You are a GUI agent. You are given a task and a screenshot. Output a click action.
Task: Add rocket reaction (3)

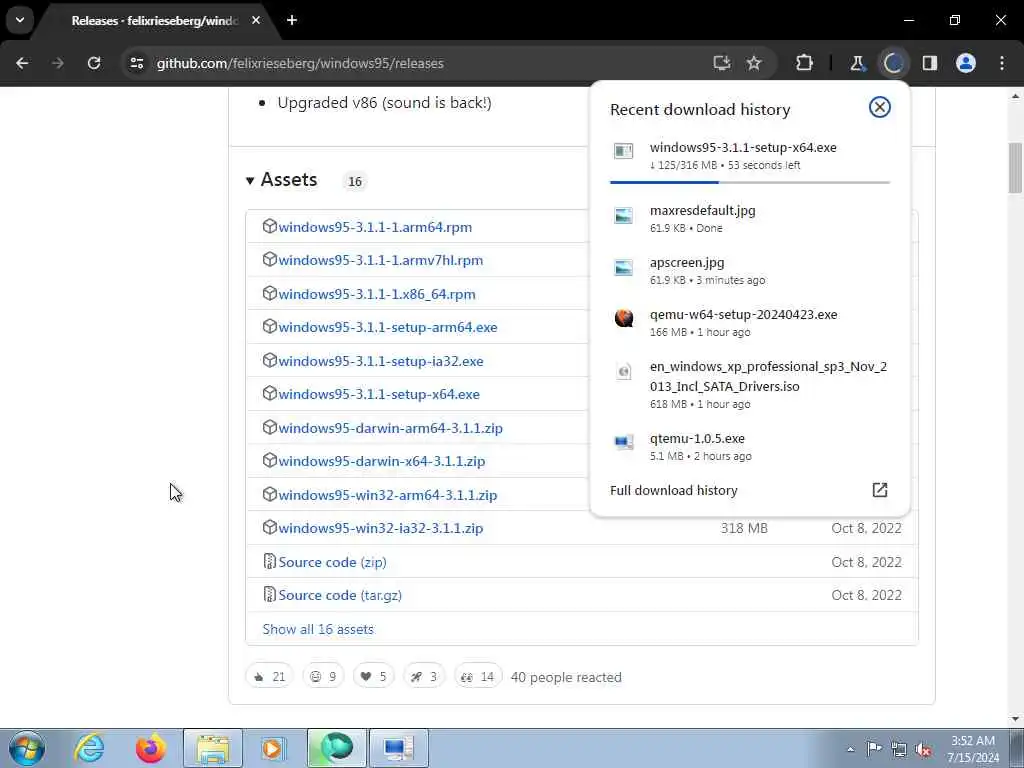point(424,677)
